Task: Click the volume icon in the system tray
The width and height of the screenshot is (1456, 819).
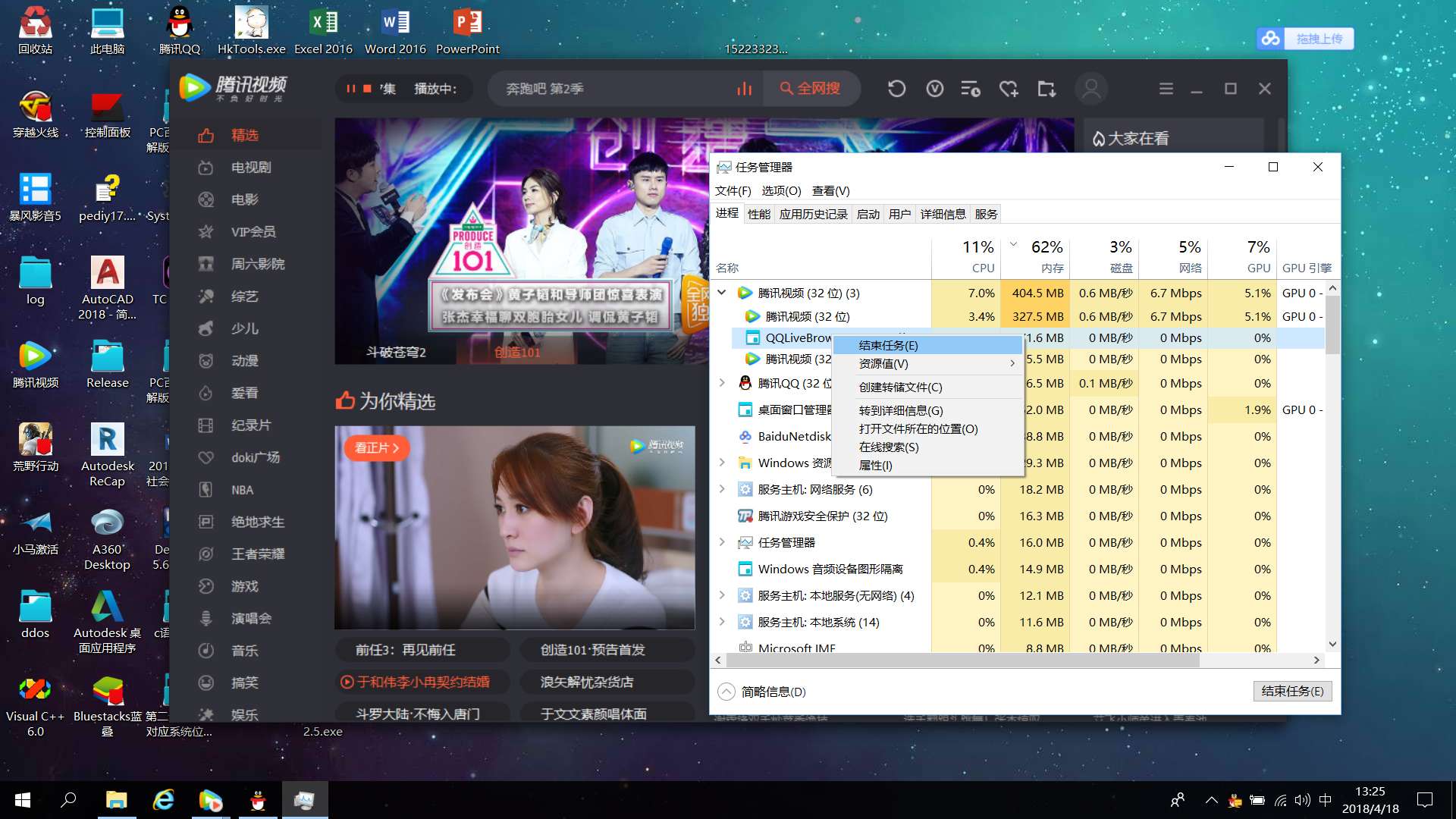Action: point(1303,800)
